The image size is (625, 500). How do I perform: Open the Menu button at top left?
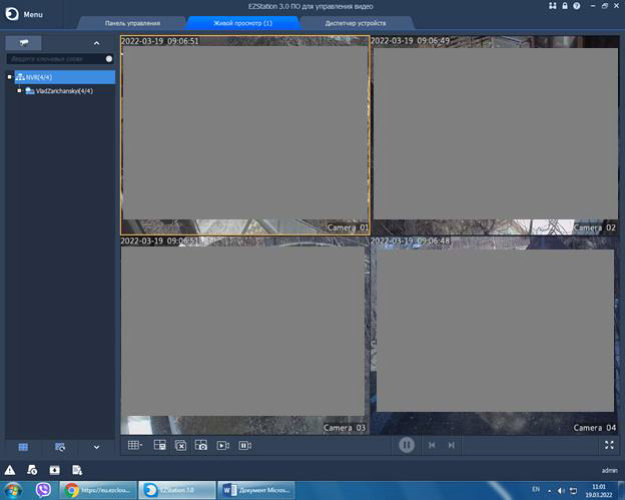tap(24, 14)
